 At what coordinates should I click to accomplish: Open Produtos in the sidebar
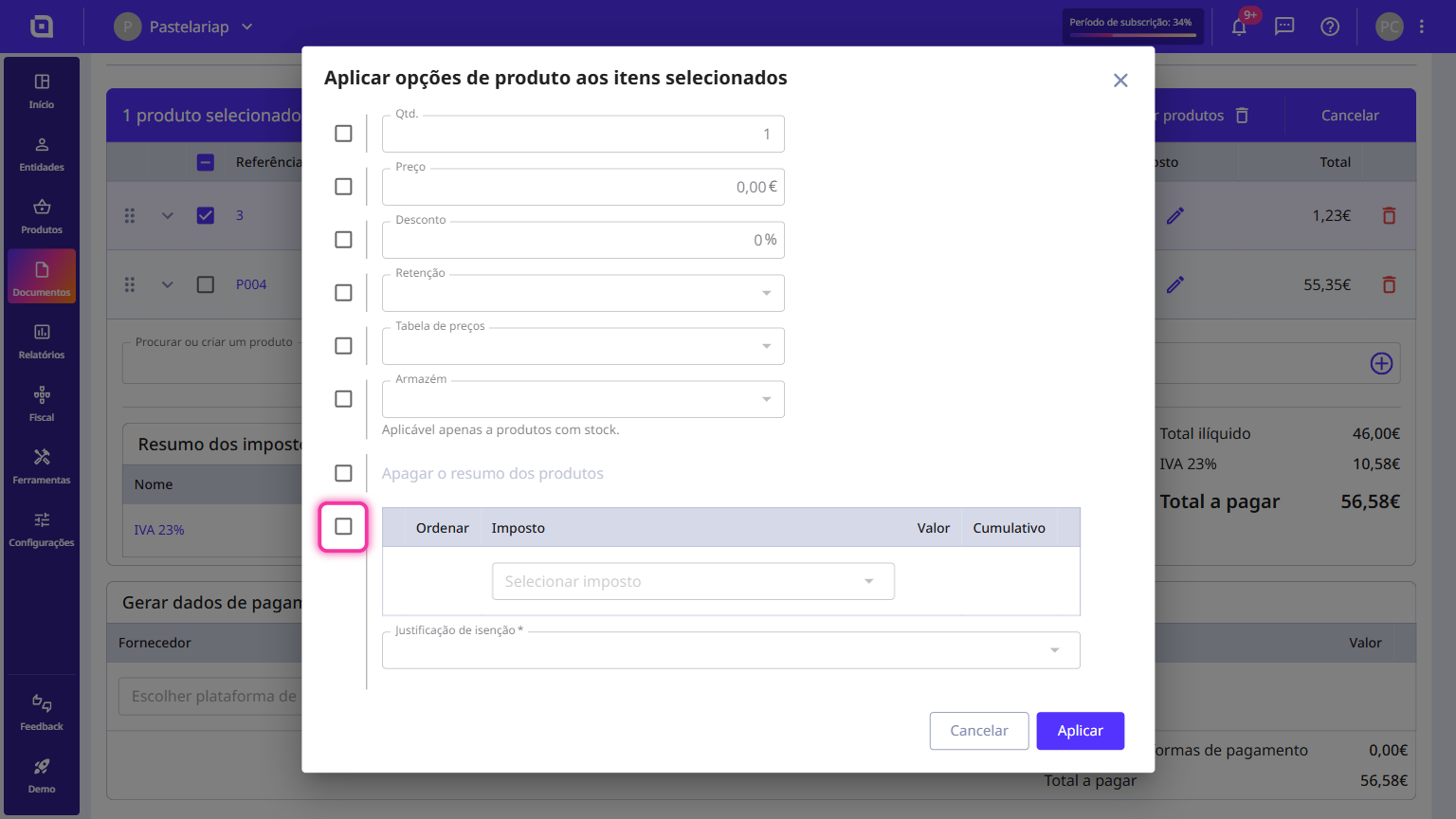(x=42, y=216)
